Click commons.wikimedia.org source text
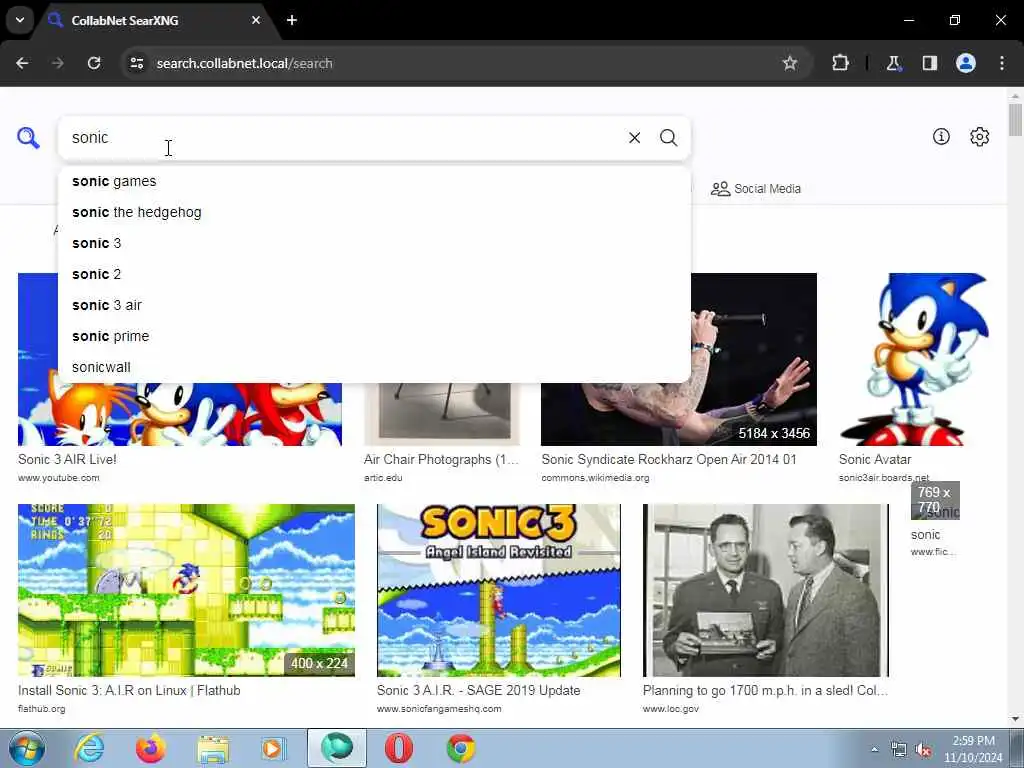This screenshot has width=1024, height=768. (x=595, y=477)
